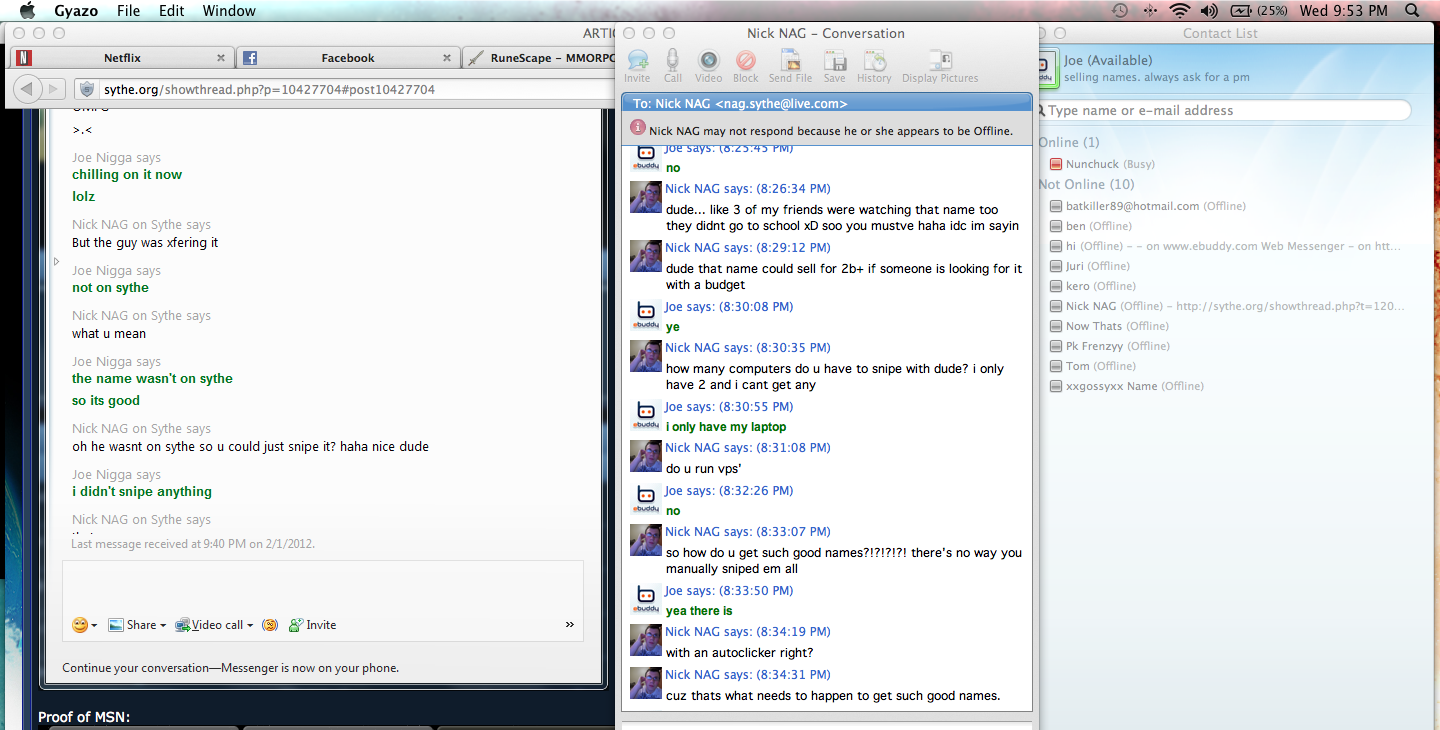Select contact kero (Offline)
1440x730 pixels.
(x=1092, y=286)
